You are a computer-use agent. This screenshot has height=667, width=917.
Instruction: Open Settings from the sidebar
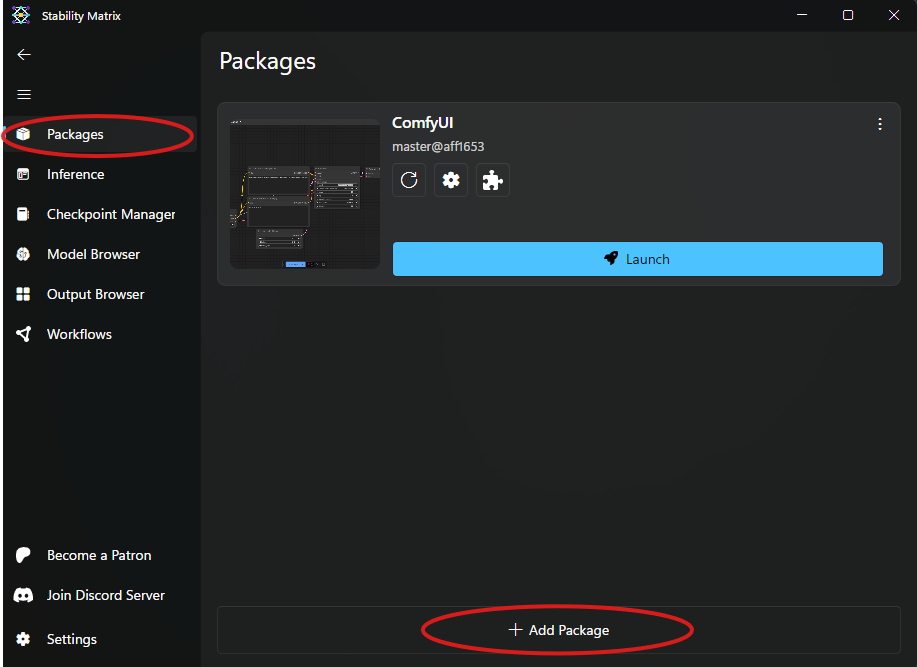pyautogui.click(x=101, y=639)
